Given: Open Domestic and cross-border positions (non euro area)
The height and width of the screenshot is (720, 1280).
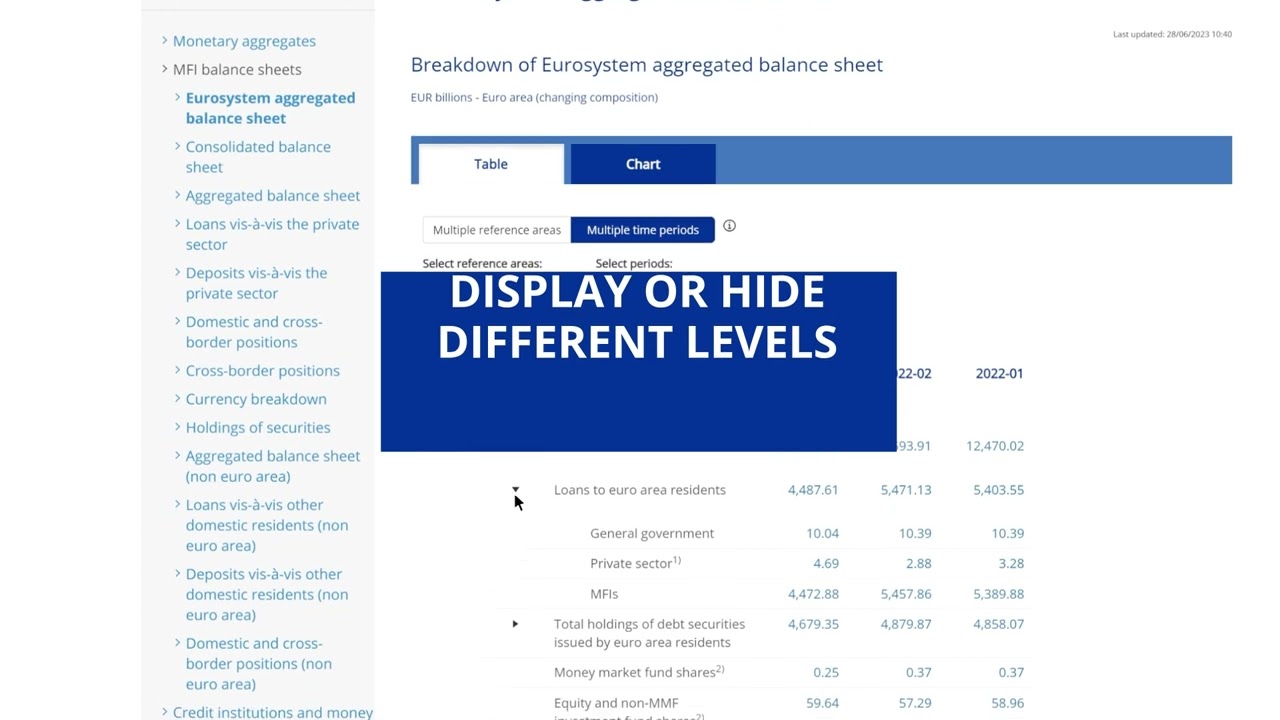Looking at the screenshot, I should coord(259,664).
